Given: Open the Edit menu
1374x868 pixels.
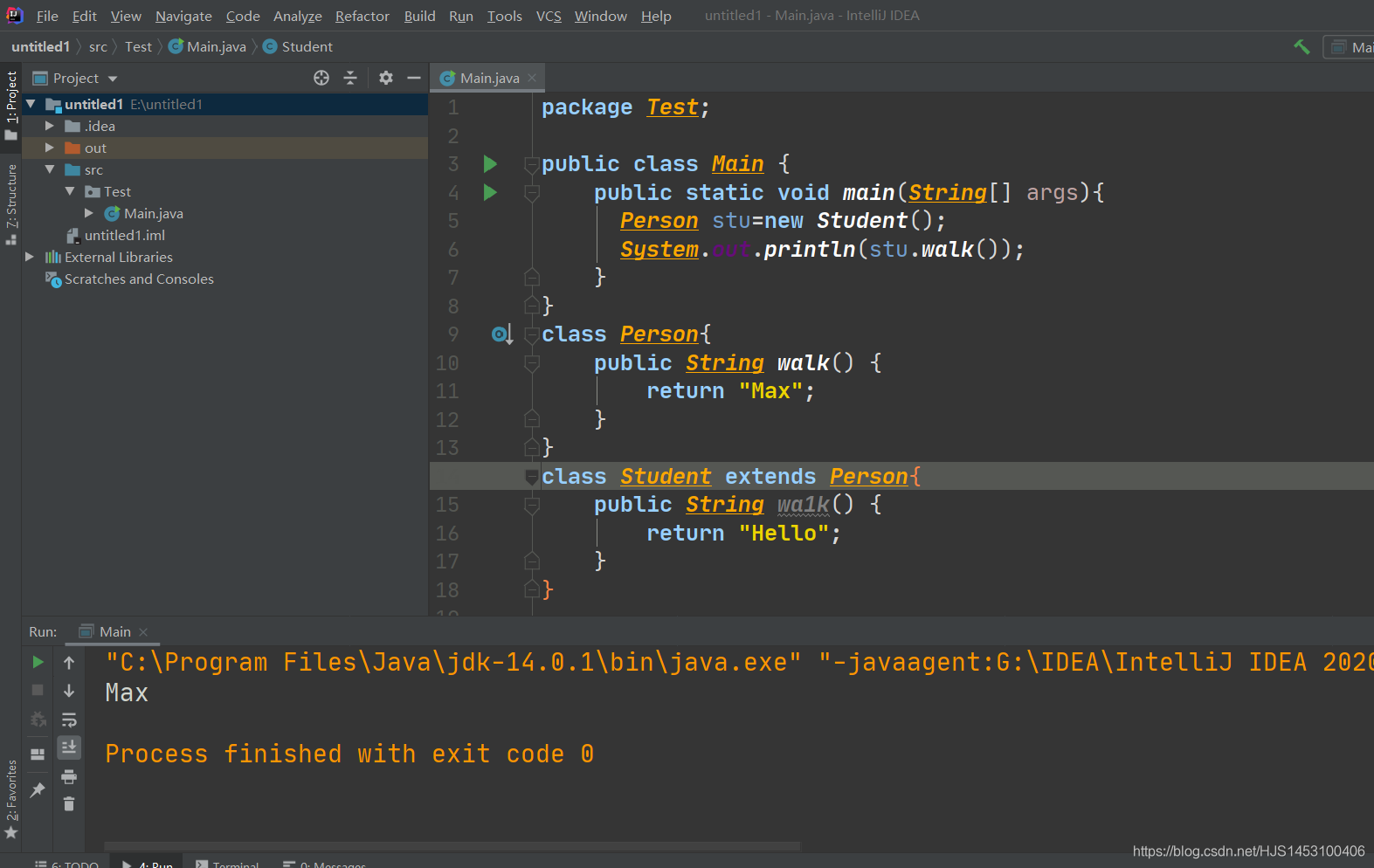Looking at the screenshot, I should pos(85,16).
